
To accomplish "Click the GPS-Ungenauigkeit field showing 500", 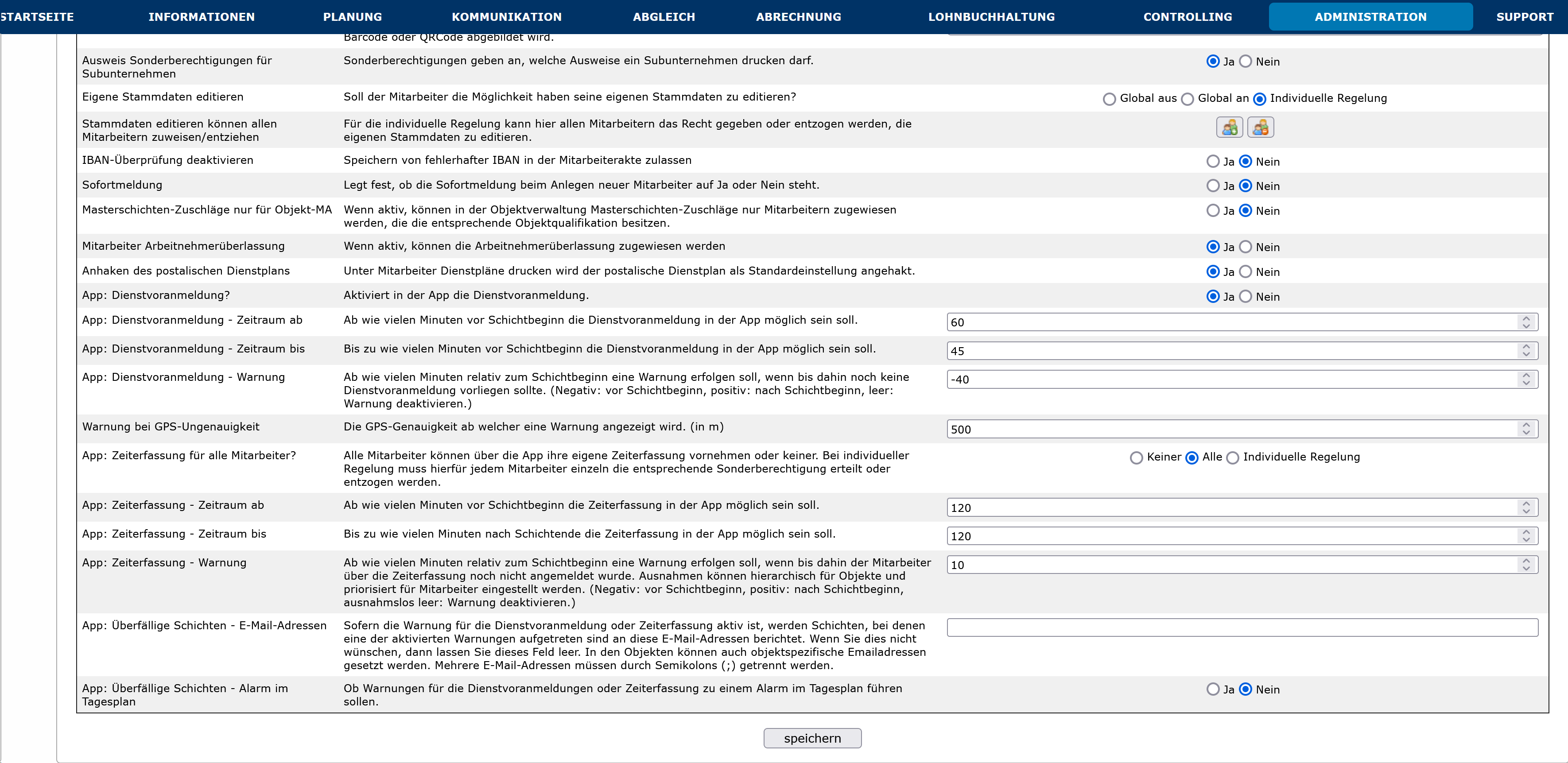I will point(1242,429).
